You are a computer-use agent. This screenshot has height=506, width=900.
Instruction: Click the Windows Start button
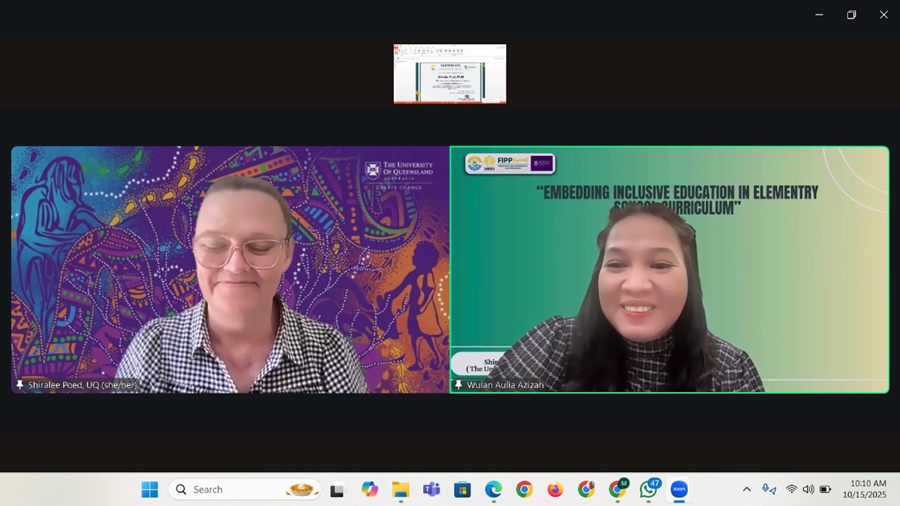pyautogui.click(x=149, y=490)
